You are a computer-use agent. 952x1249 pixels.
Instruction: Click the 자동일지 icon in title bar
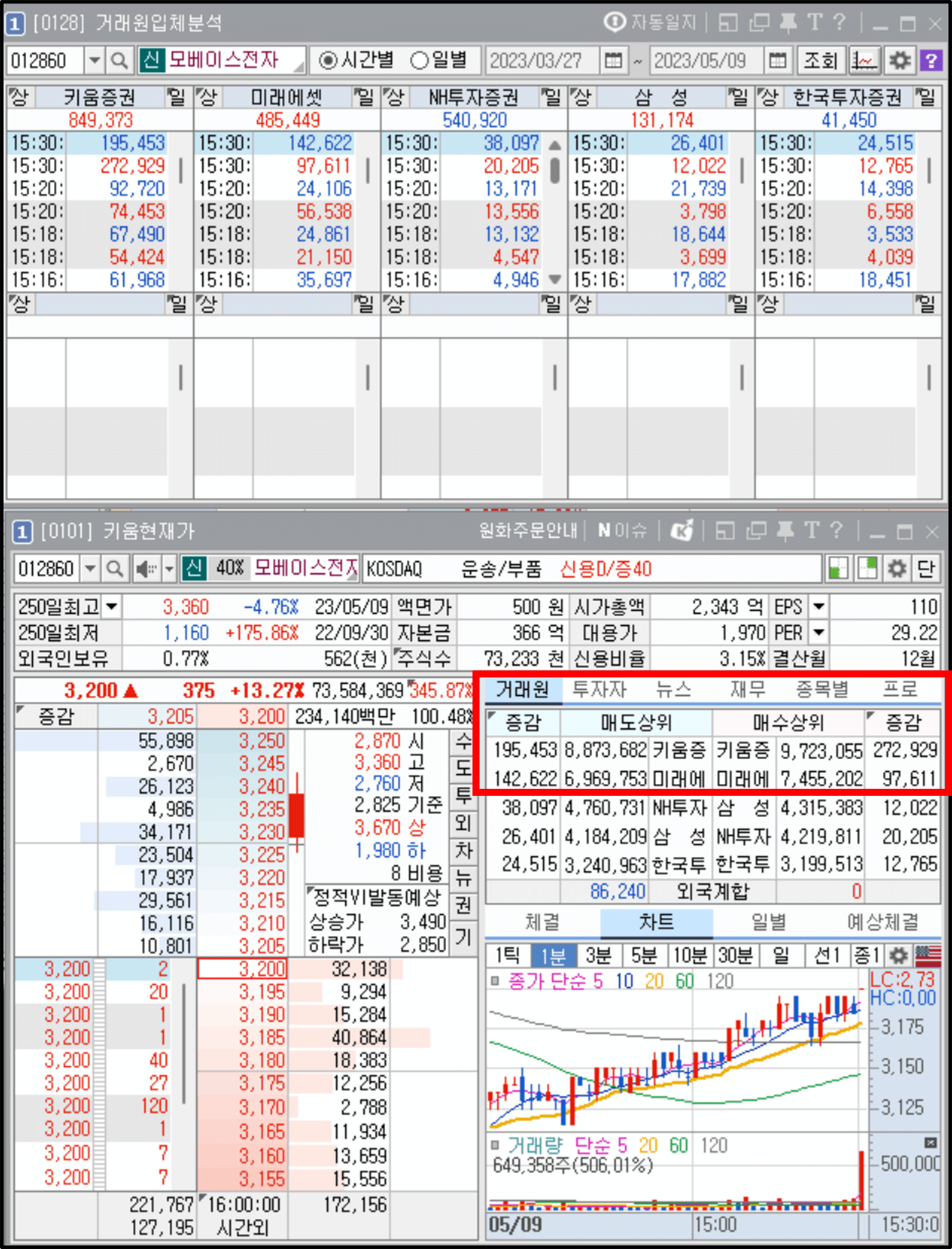tap(614, 22)
